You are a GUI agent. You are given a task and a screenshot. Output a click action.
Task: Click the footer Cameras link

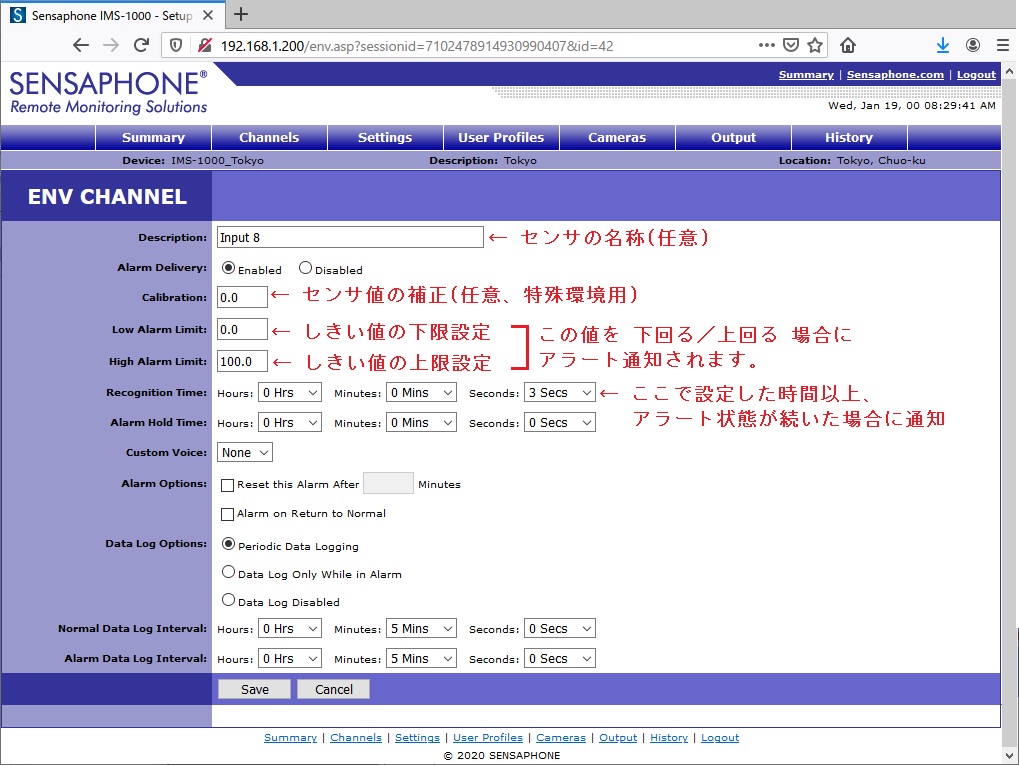click(x=561, y=737)
